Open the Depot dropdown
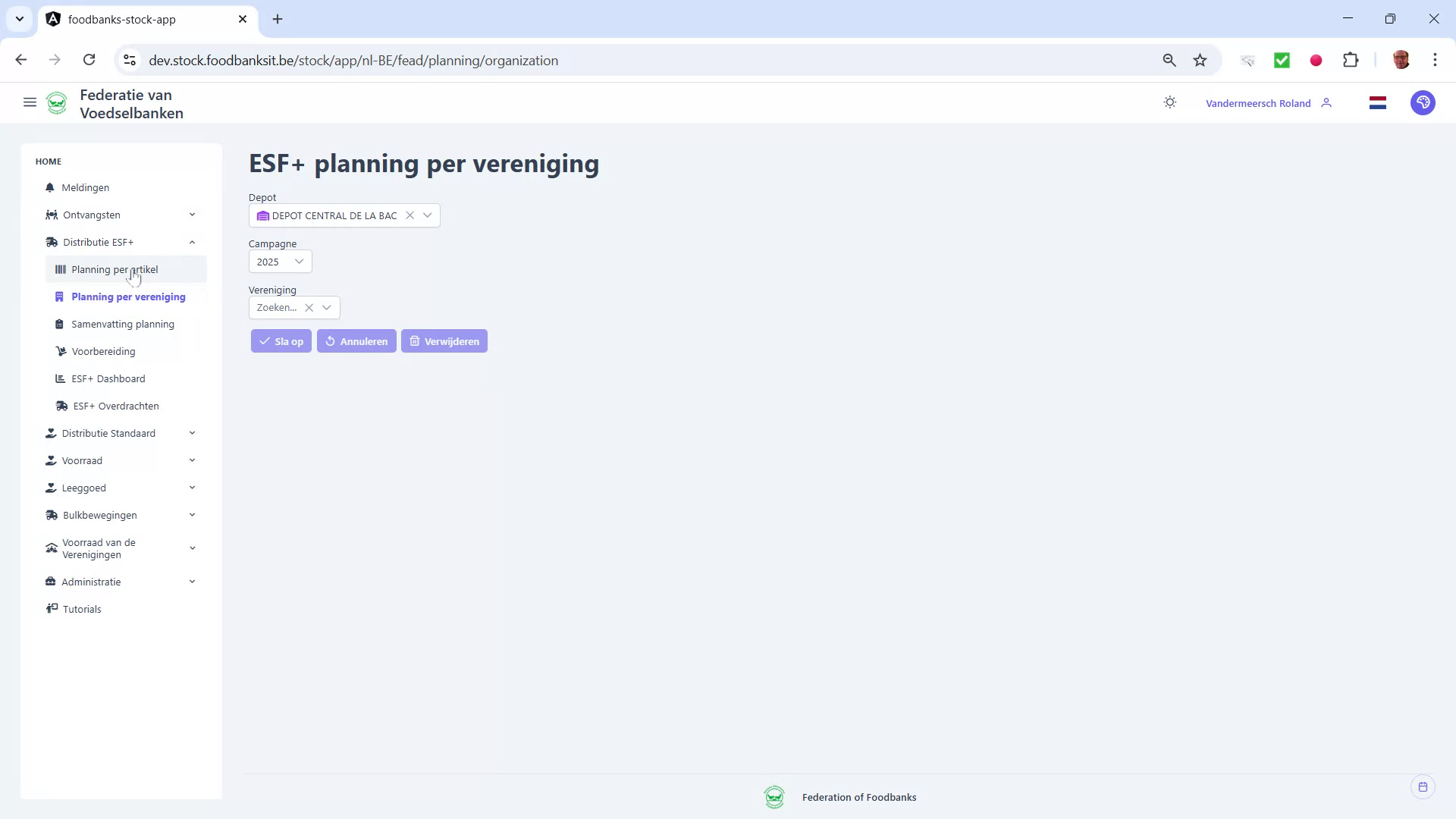Screen dimensions: 1456x819 428,215
